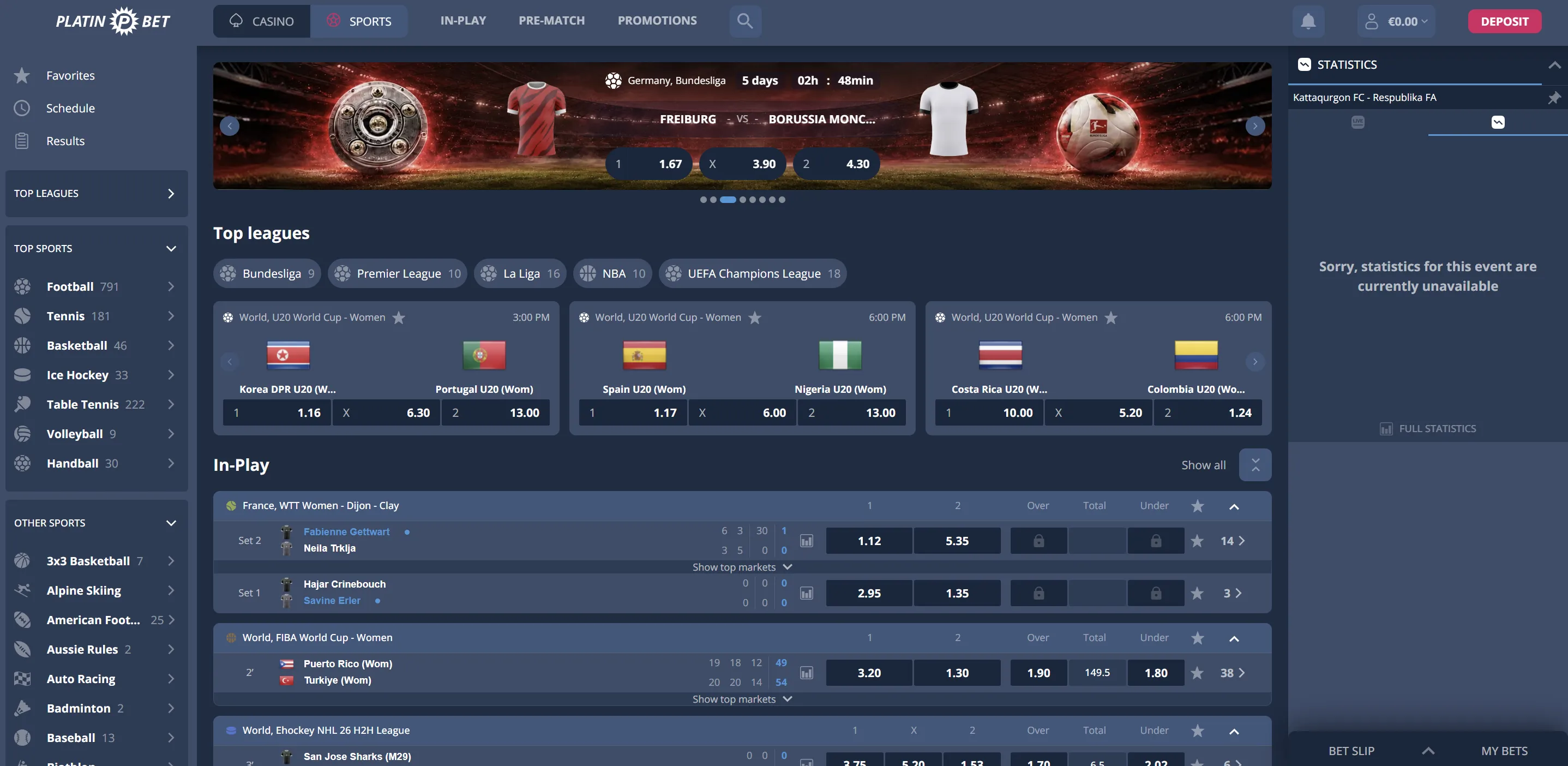
Task: Open stats chart for Gettwart vs Trklja
Action: [x=807, y=541]
